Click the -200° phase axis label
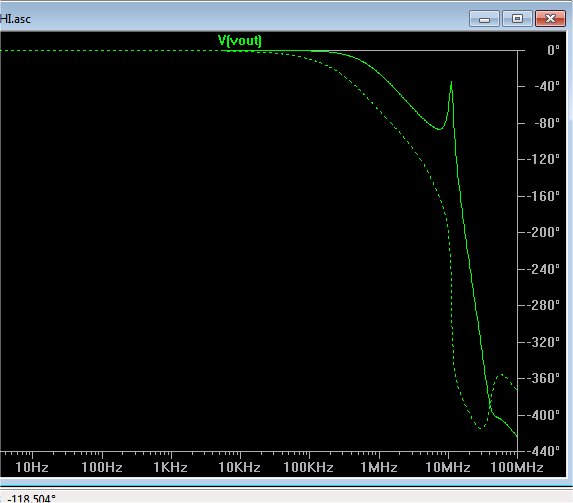The width and height of the screenshot is (573, 503). [x=543, y=232]
